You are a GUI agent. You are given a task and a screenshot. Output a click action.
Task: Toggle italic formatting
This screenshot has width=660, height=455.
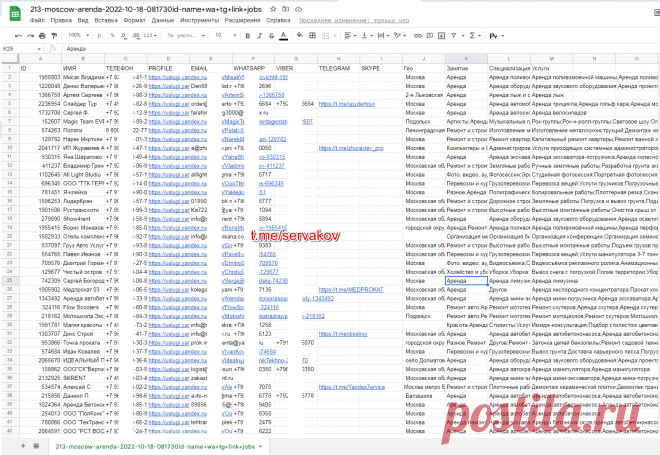259,36
